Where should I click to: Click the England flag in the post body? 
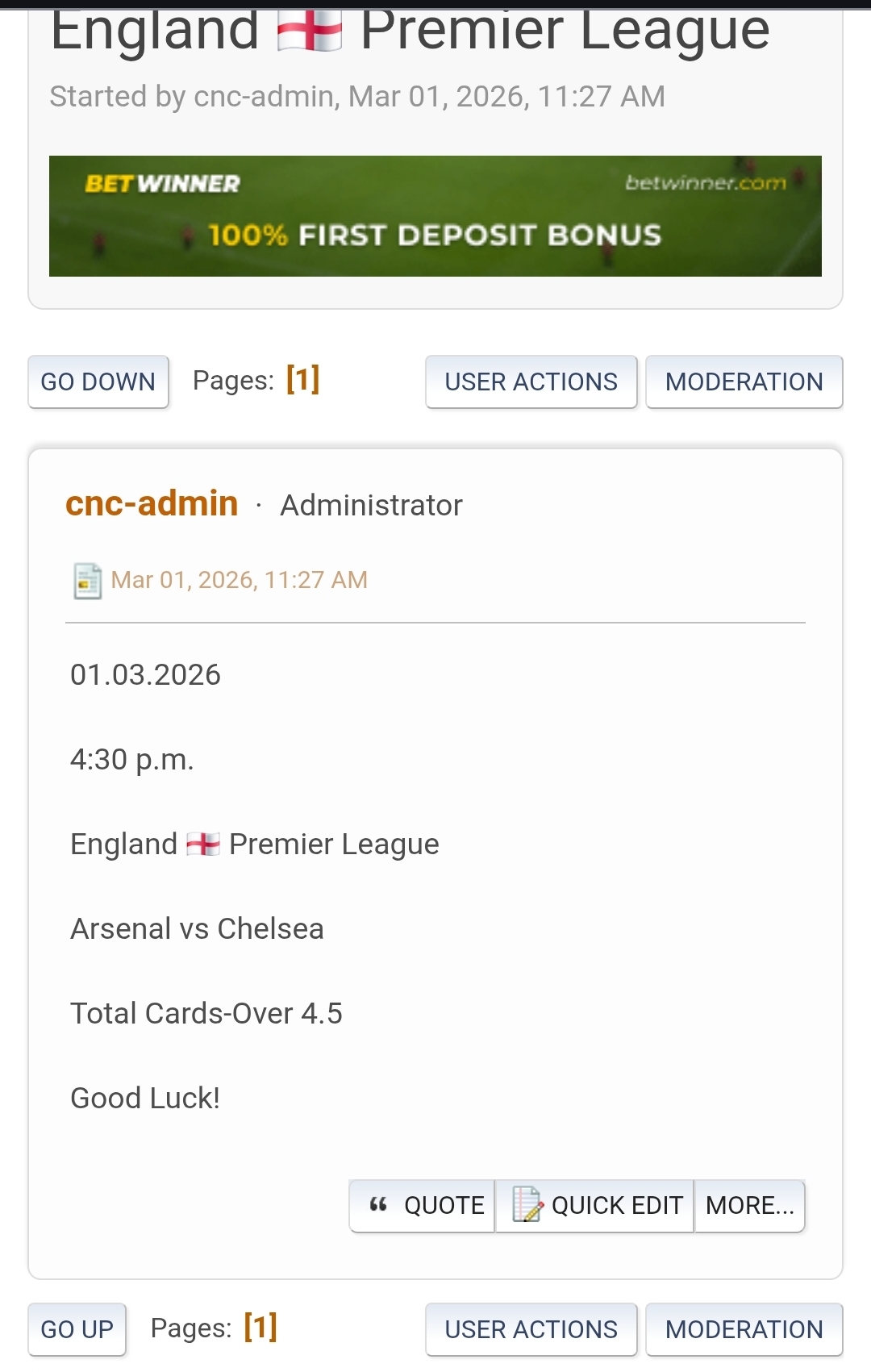(x=203, y=844)
